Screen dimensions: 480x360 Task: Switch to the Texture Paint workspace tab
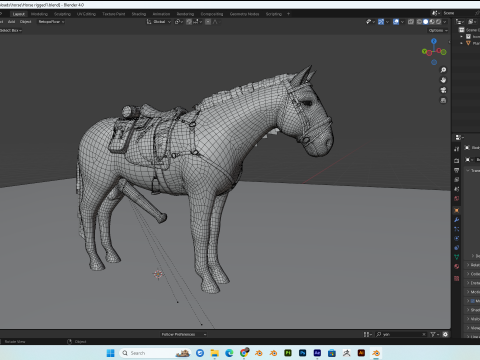[114, 14]
